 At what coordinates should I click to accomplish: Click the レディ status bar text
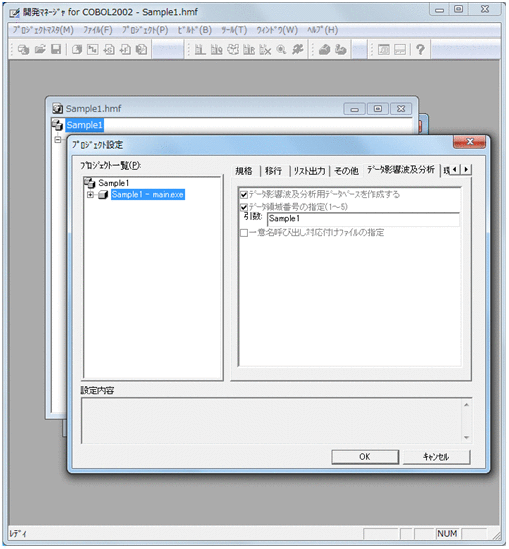pos(18,534)
